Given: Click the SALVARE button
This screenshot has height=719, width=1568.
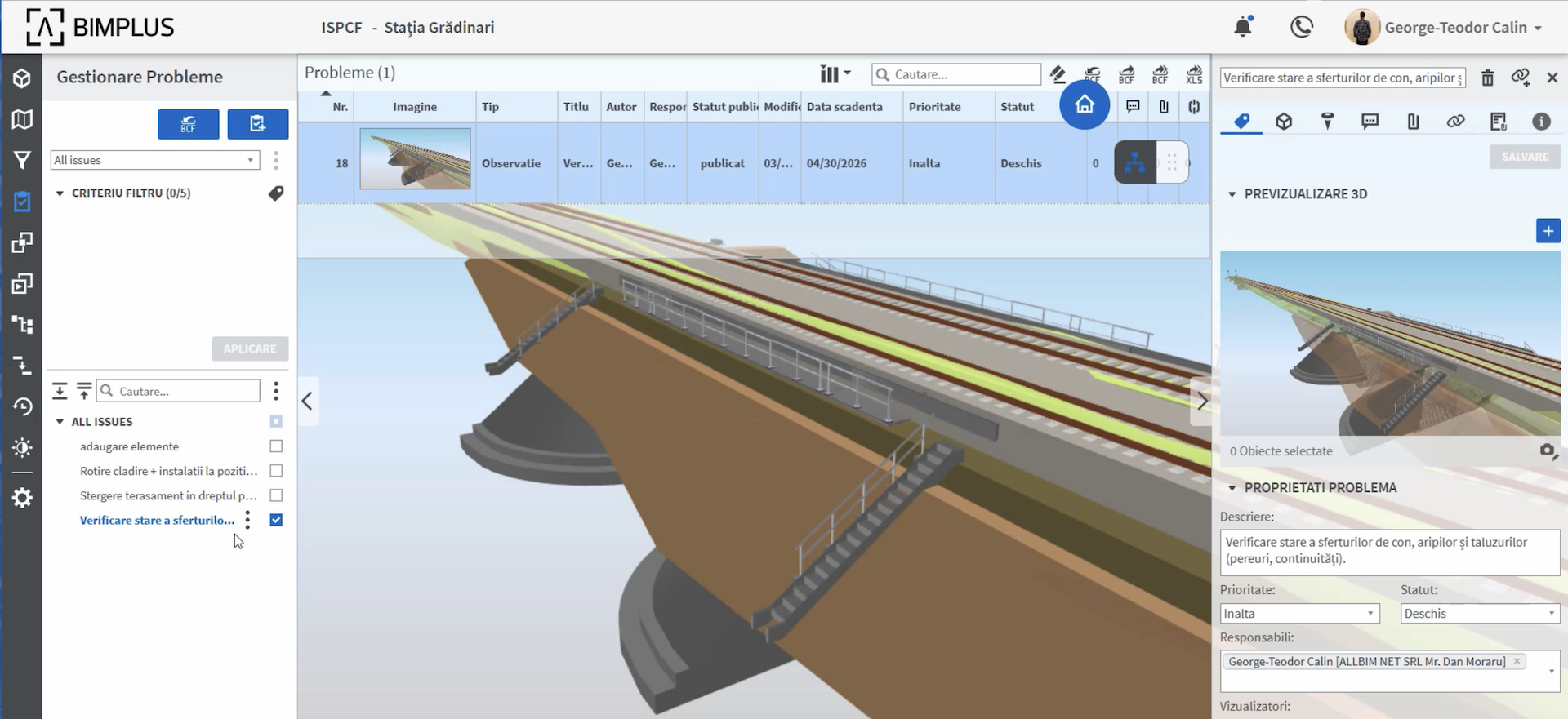Looking at the screenshot, I should pos(1525,157).
